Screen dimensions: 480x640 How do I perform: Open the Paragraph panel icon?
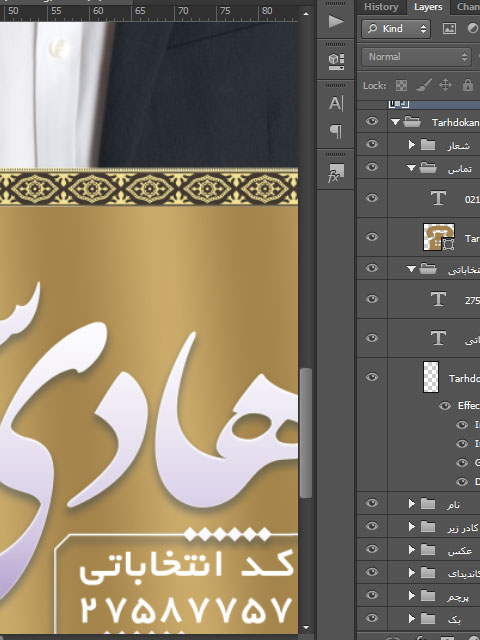click(x=336, y=131)
